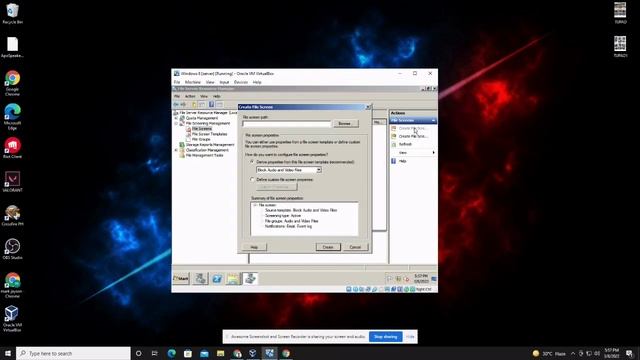Click Stop sharing button
The height and width of the screenshot is (360, 640).
(x=385, y=337)
